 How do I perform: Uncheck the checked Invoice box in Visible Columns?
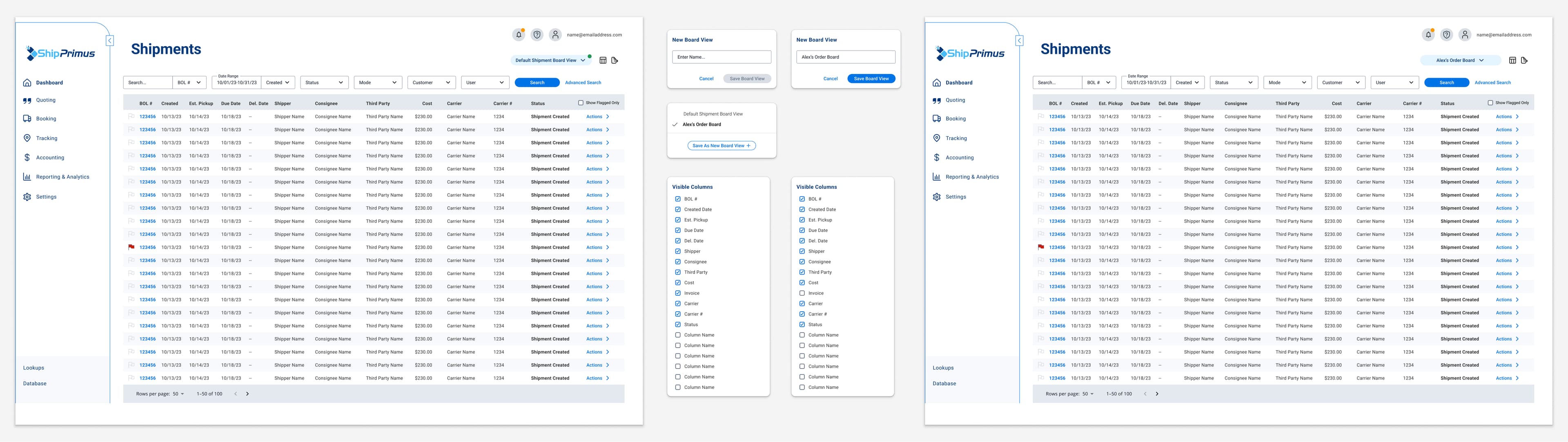coord(677,293)
